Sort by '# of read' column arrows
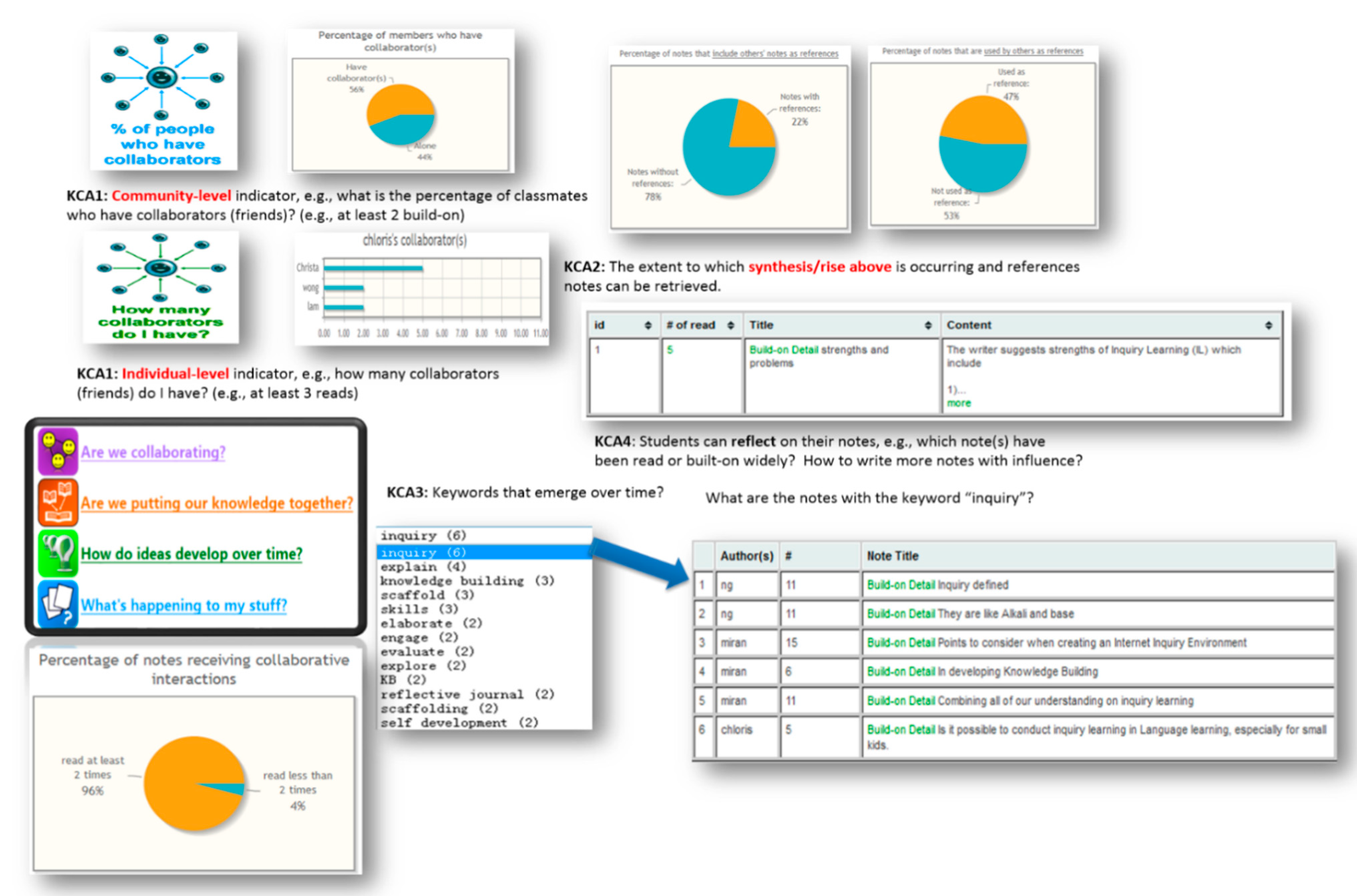 pos(730,325)
